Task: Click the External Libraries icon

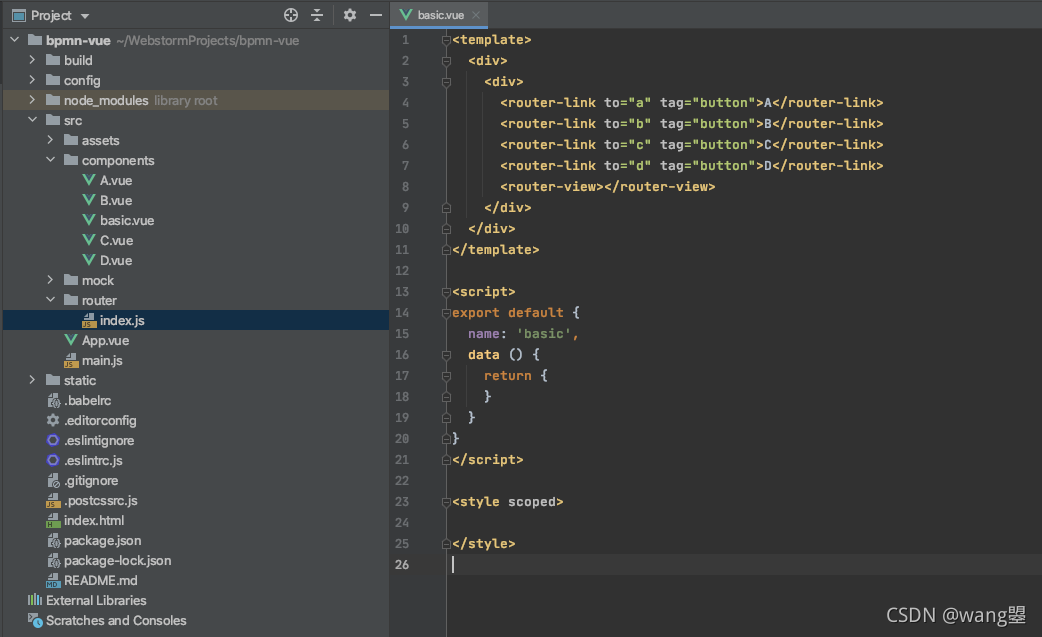Action: tap(35, 600)
